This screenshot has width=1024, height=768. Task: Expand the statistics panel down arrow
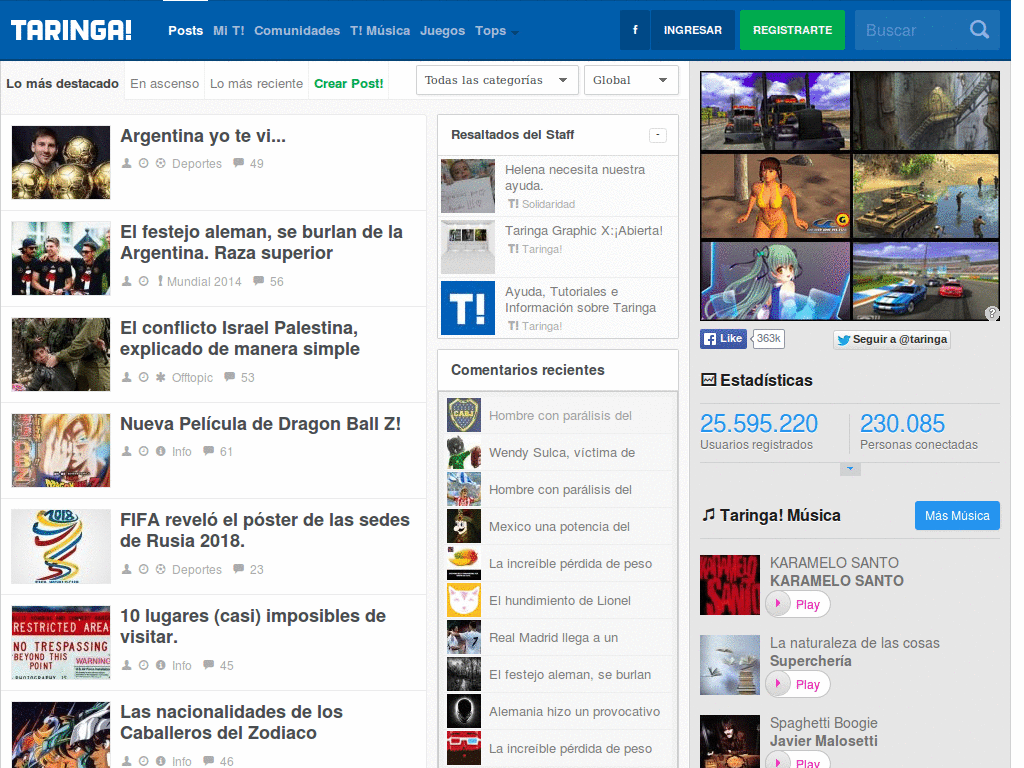click(x=850, y=469)
